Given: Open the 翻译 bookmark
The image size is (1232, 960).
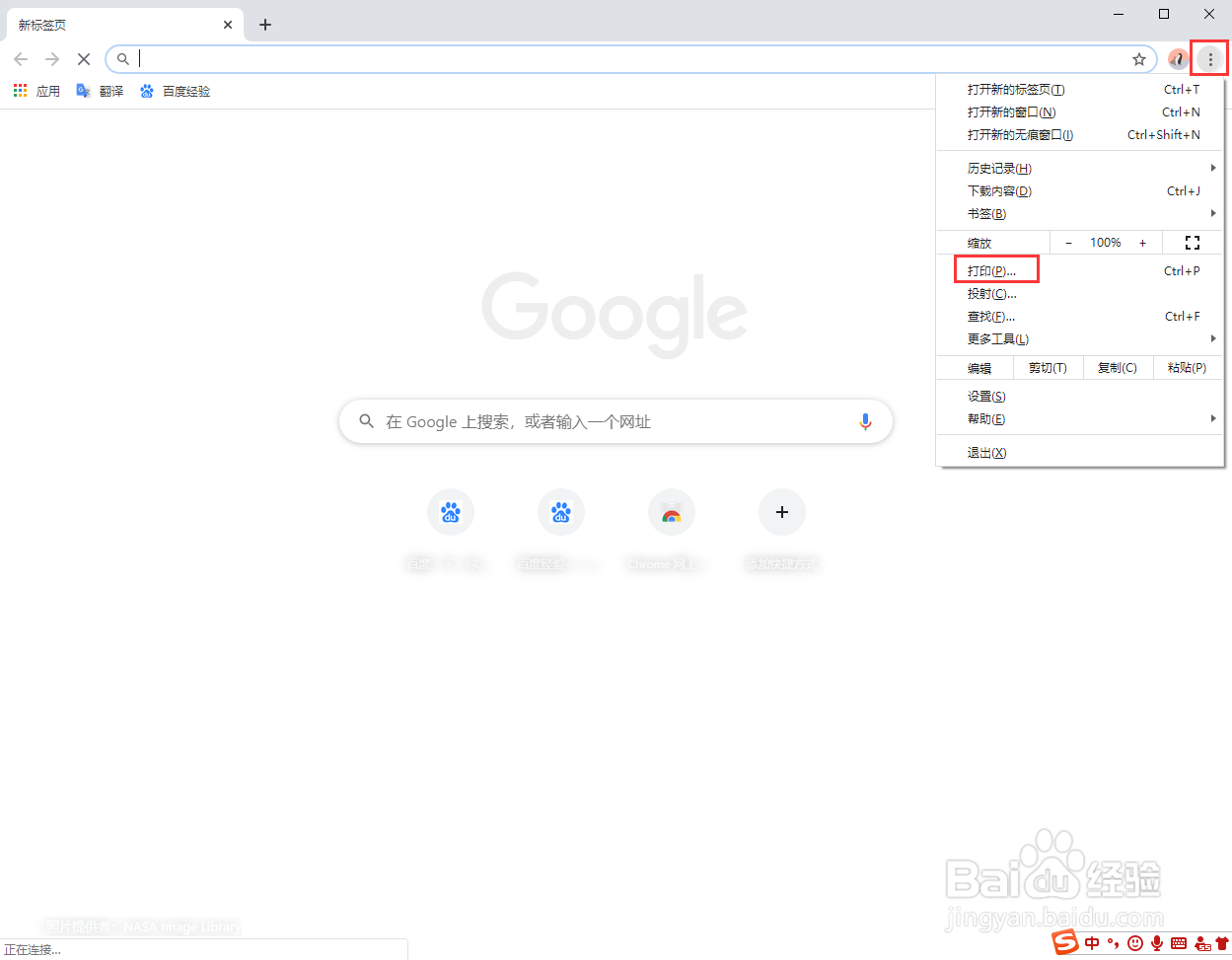Looking at the screenshot, I should pos(100,91).
